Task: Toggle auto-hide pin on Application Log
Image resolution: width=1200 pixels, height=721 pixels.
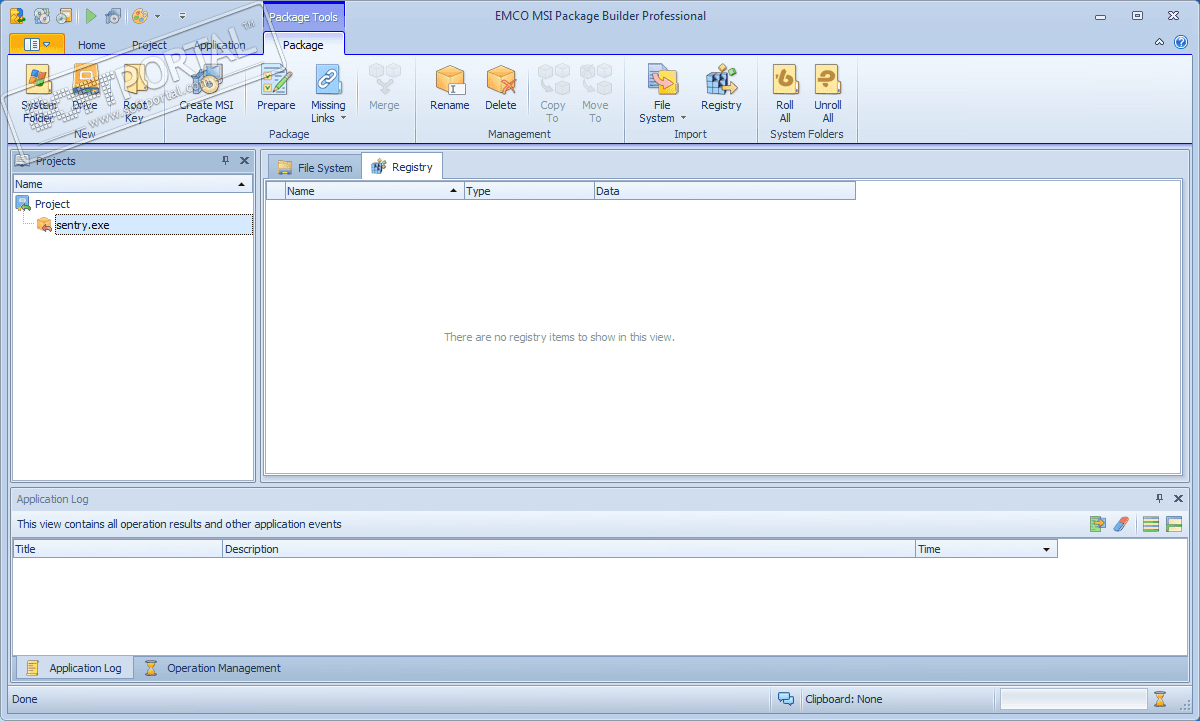Action: 1160,498
